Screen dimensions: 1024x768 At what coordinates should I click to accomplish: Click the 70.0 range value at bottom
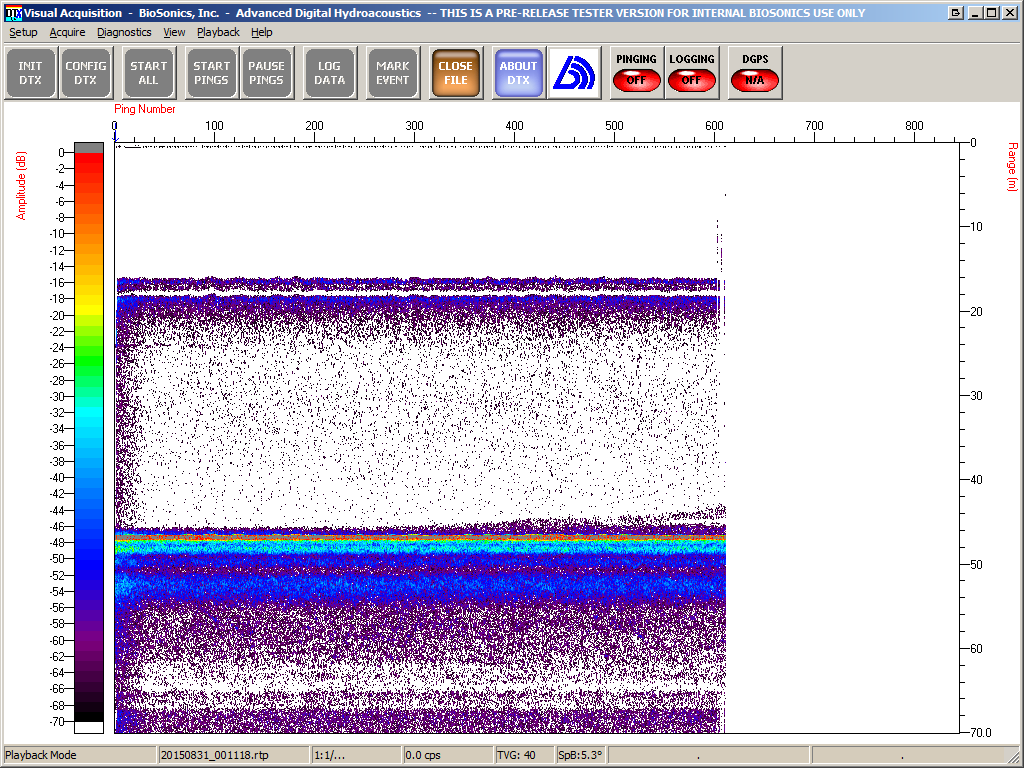pyautogui.click(x=980, y=733)
